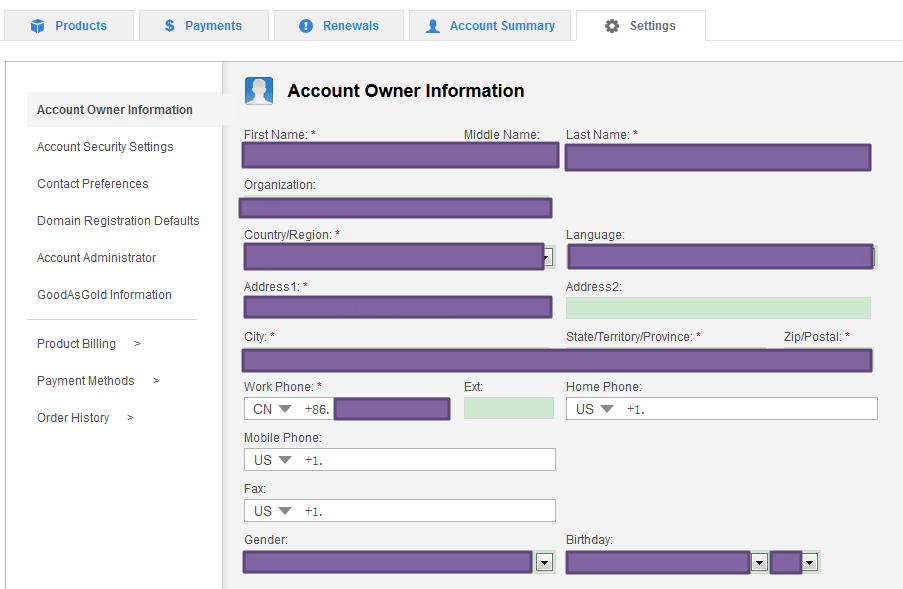Click the Work Phone Ext field
This screenshot has height=589, width=903.
pos(508,408)
